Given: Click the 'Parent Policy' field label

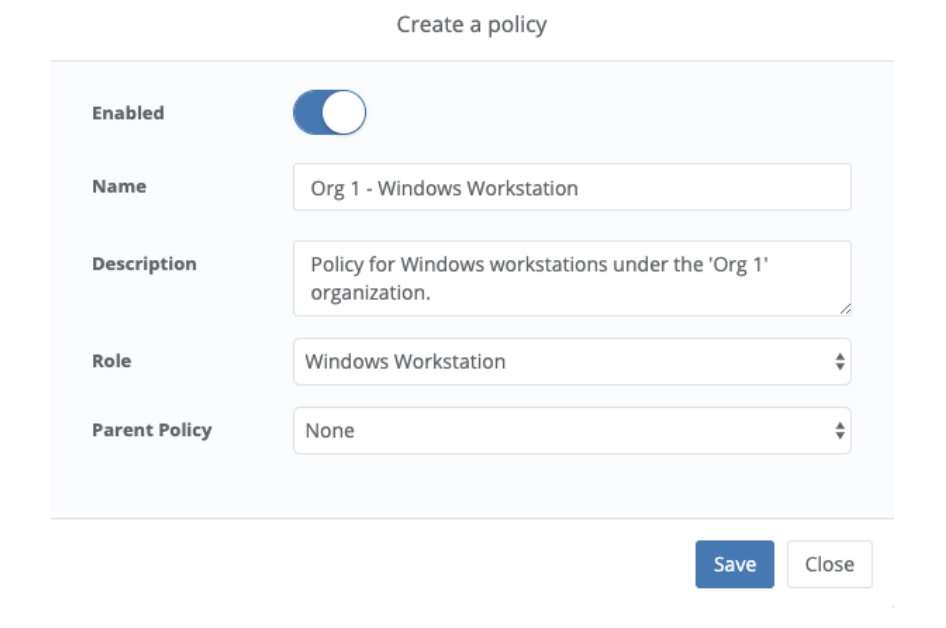Looking at the screenshot, I should (152, 430).
